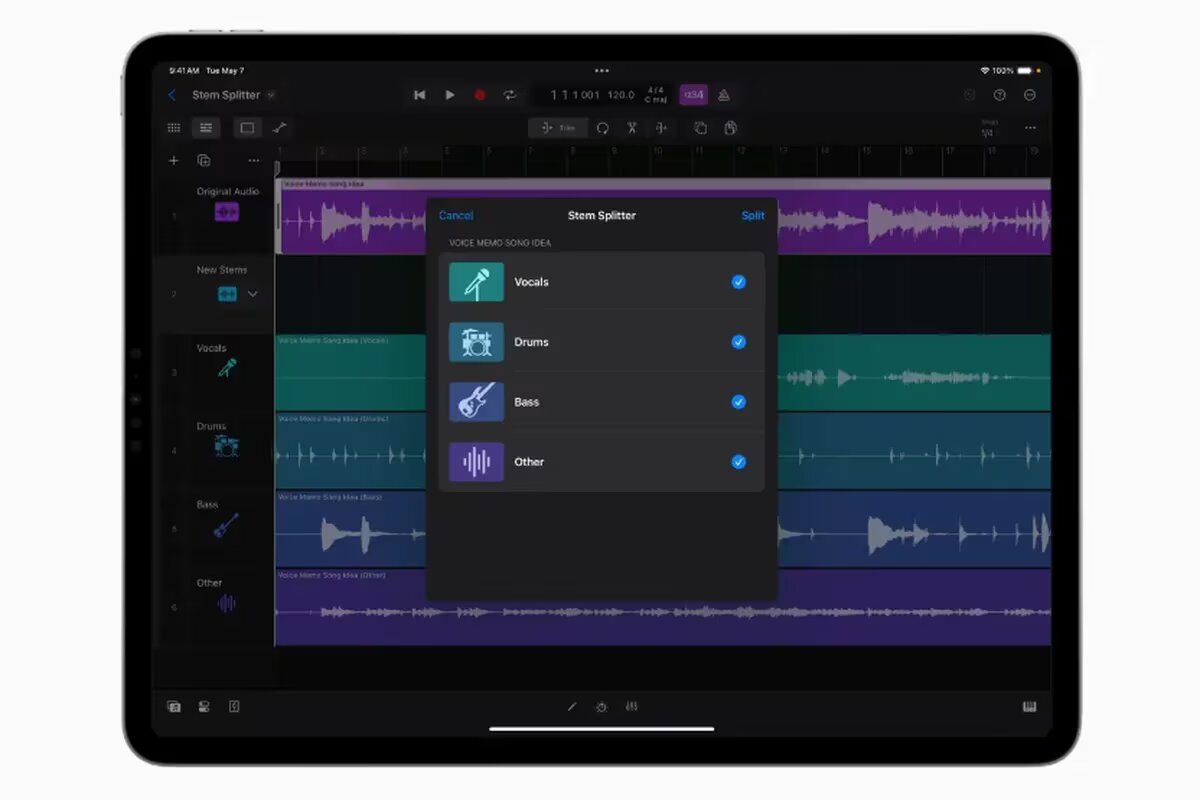Click the 'VOICE MEMO SONG IDEA' dialog heading
The image size is (1200, 800).
500,243
